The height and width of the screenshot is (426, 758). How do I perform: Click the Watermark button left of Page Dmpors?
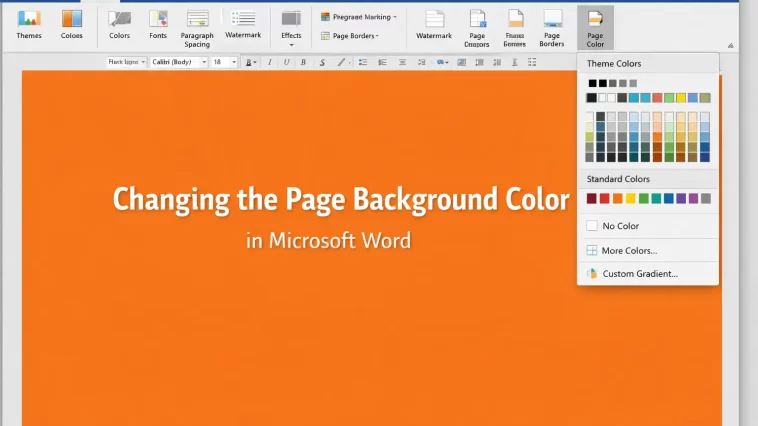[434, 25]
